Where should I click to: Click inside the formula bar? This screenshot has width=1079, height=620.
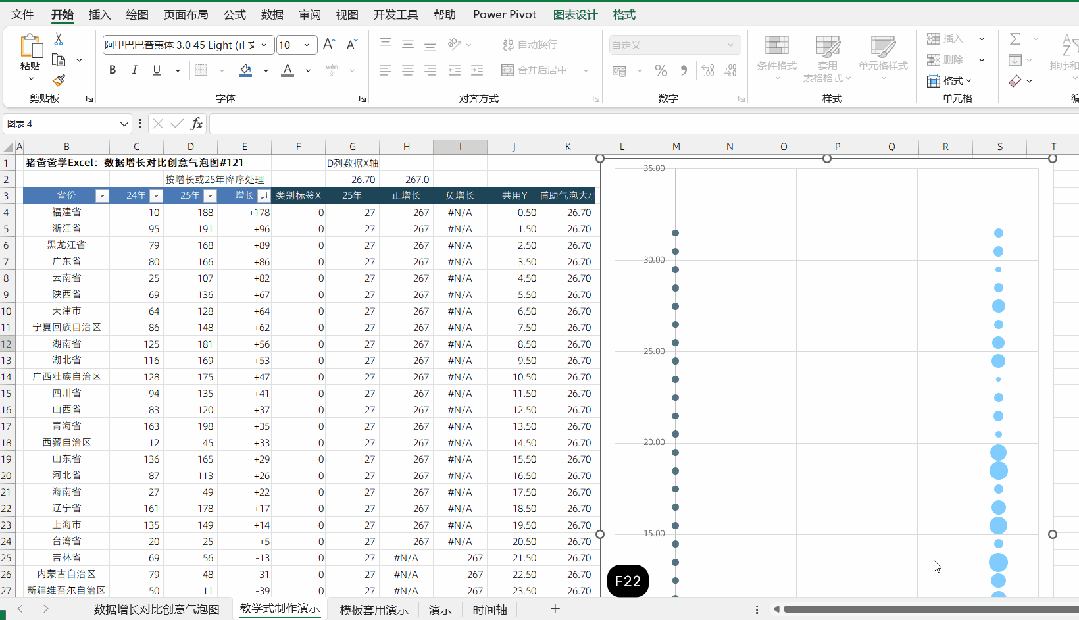tap(643, 124)
